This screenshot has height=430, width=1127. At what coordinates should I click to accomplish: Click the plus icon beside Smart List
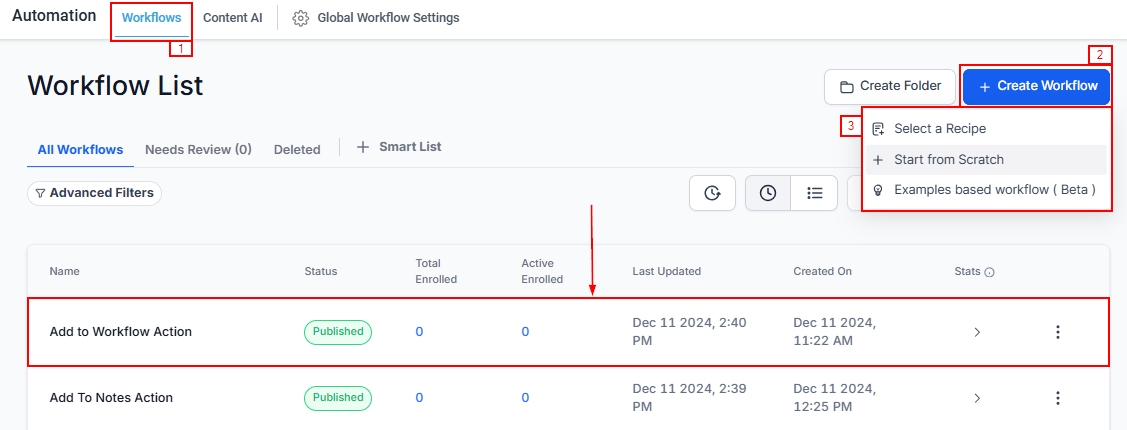point(363,147)
